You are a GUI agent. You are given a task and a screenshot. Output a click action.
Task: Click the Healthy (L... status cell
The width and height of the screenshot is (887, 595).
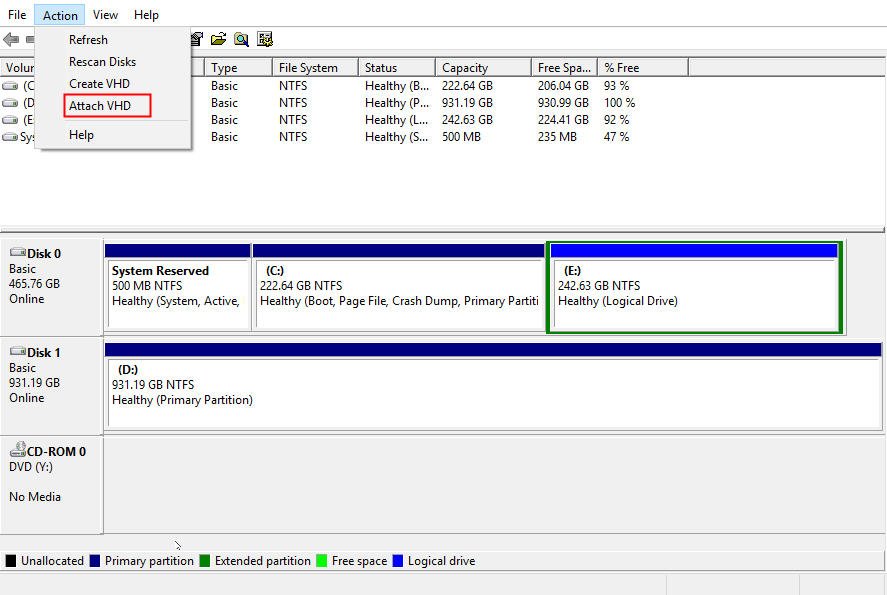(x=397, y=120)
